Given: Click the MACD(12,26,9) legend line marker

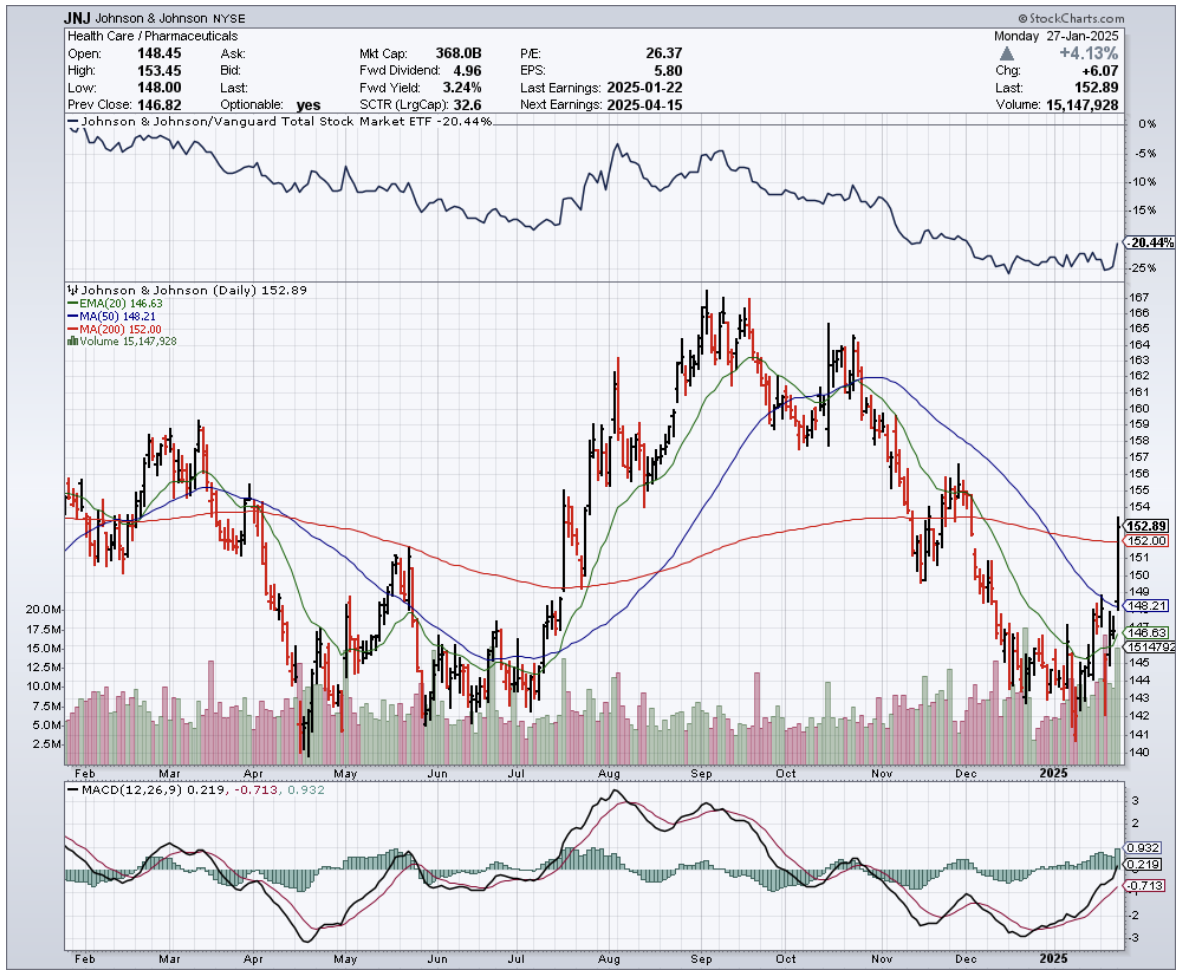Looking at the screenshot, I should [x=71, y=791].
